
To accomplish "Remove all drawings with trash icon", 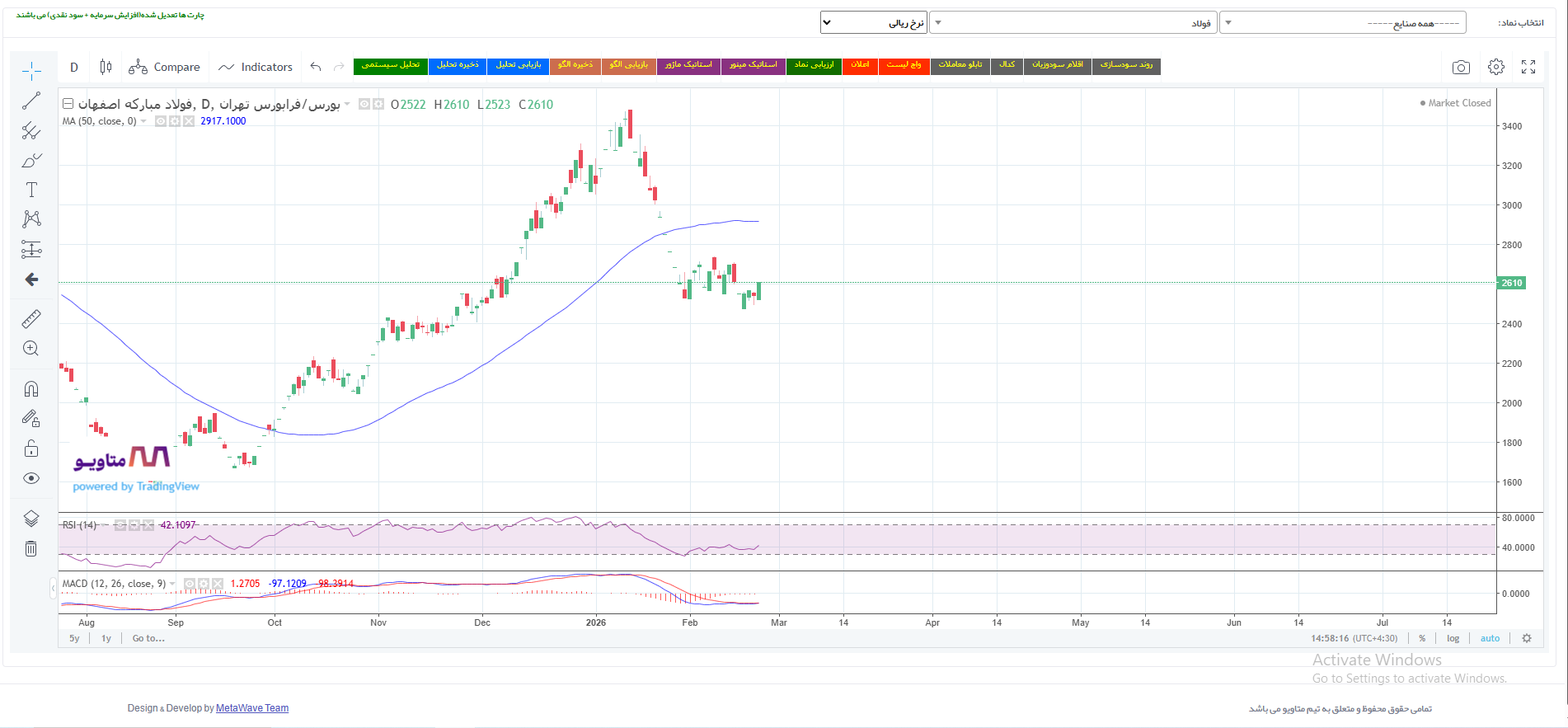I will pyautogui.click(x=31, y=548).
